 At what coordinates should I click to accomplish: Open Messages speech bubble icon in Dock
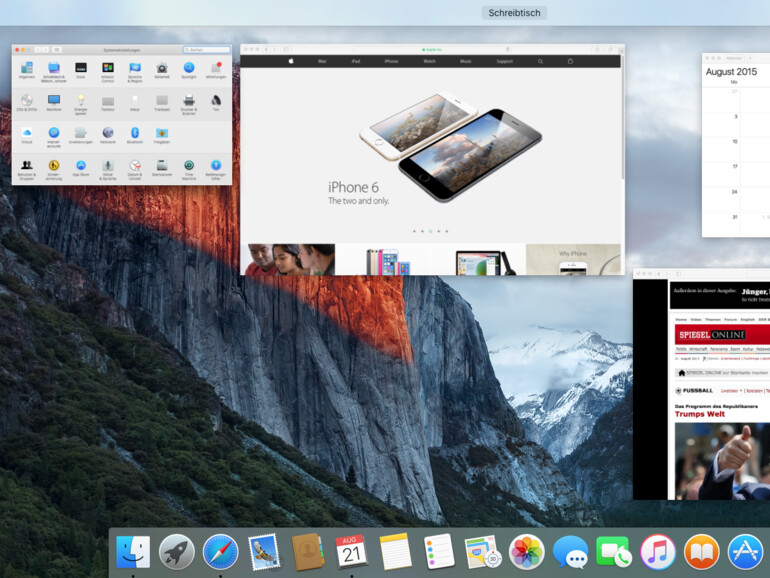(x=570, y=552)
